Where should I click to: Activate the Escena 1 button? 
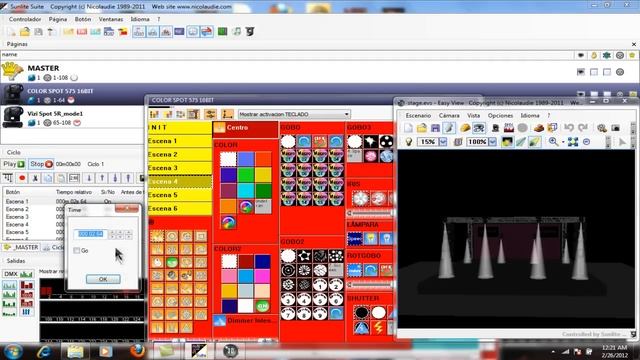coord(180,141)
